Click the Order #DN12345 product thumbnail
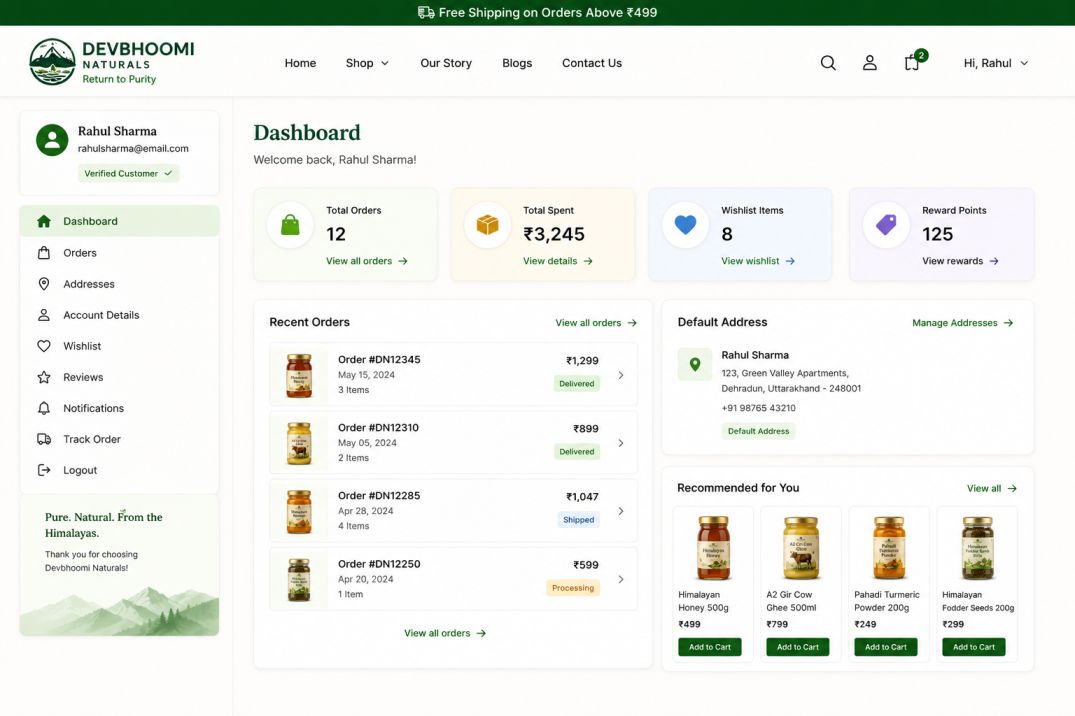 299,375
